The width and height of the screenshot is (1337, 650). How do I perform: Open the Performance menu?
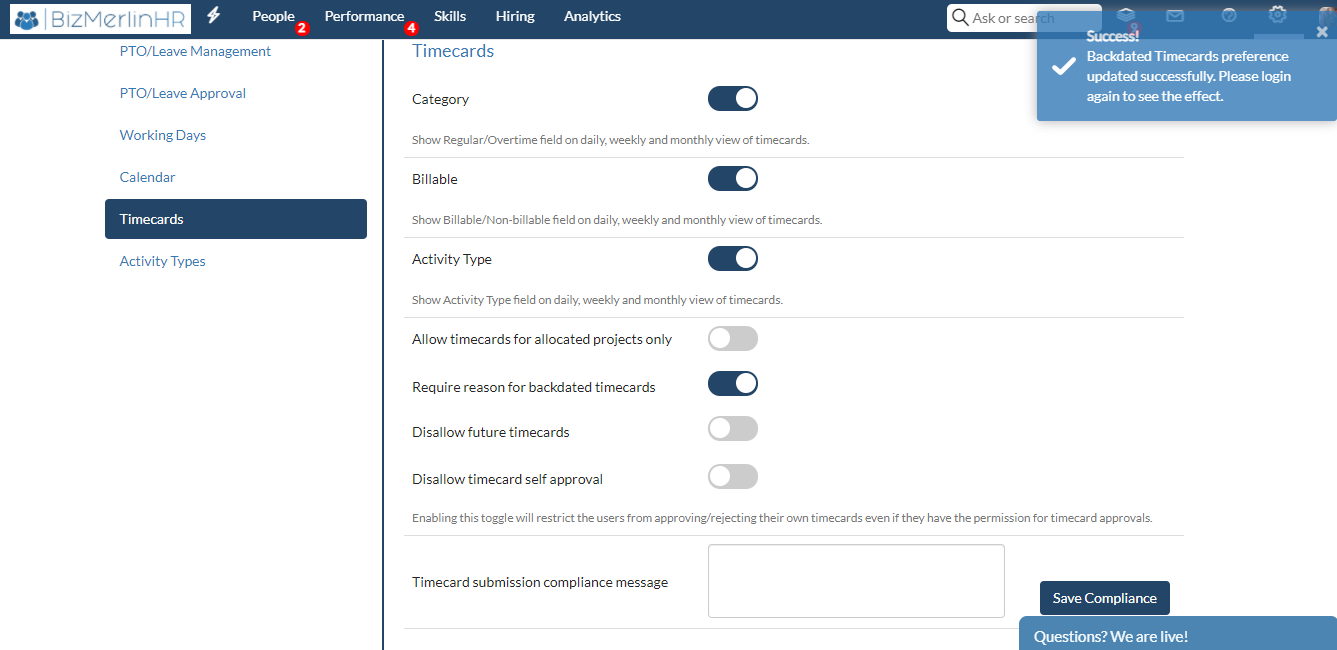pos(364,16)
